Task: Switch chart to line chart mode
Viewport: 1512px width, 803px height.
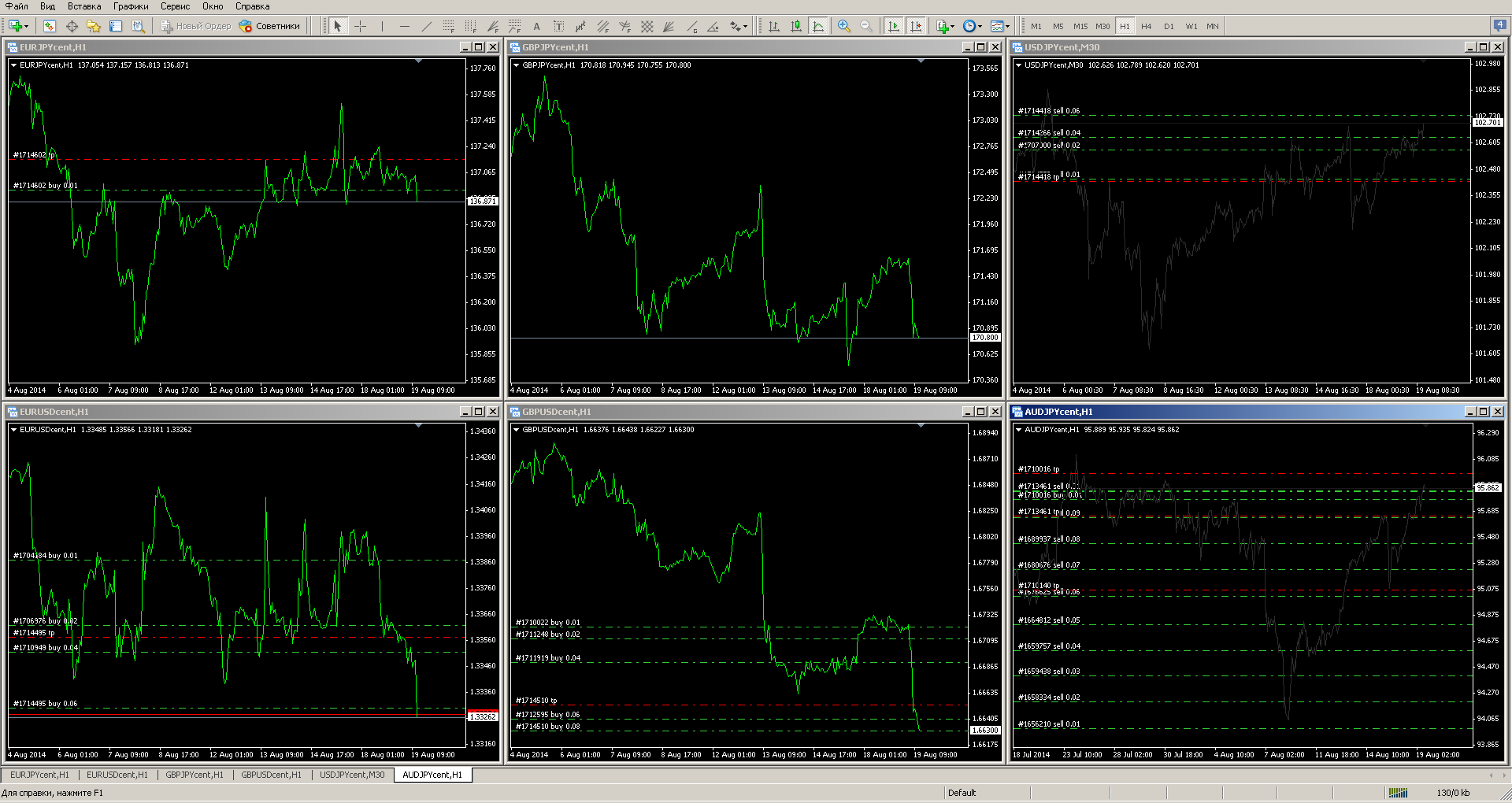Action: 818,26
